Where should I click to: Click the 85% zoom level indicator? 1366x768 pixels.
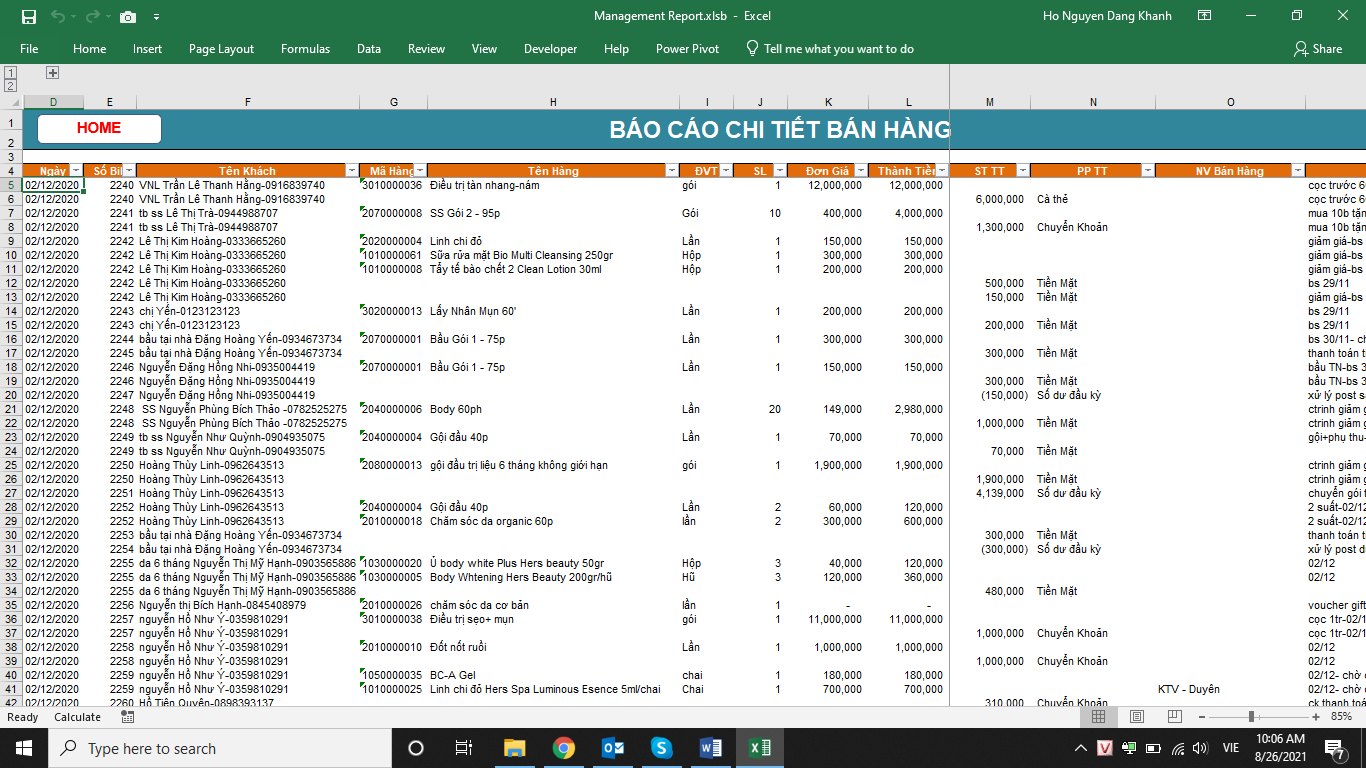[1342, 717]
